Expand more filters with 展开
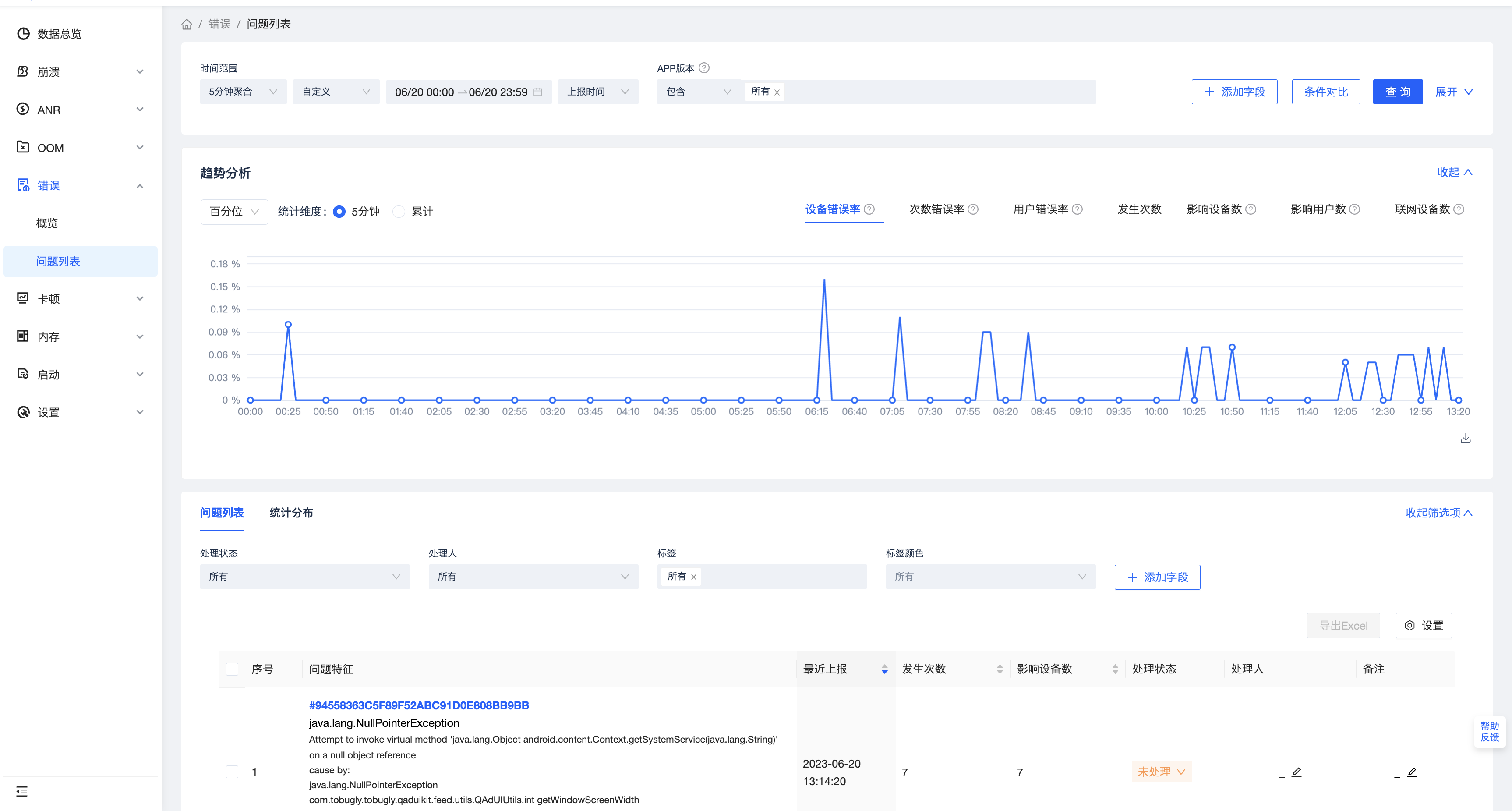1512x811 pixels. click(1454, 92)
